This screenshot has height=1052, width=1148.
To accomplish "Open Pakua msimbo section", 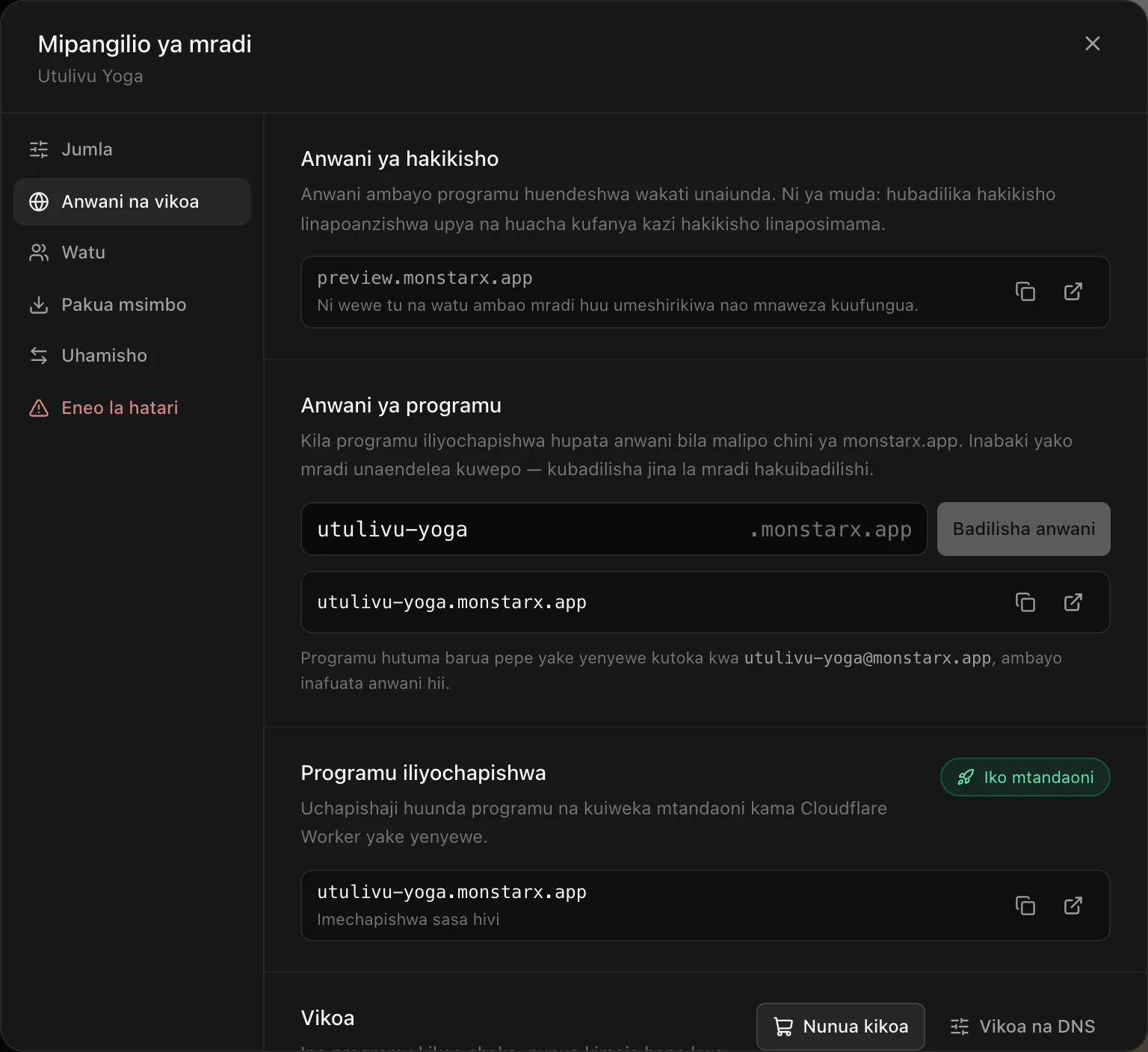I will tap(132, 305).
